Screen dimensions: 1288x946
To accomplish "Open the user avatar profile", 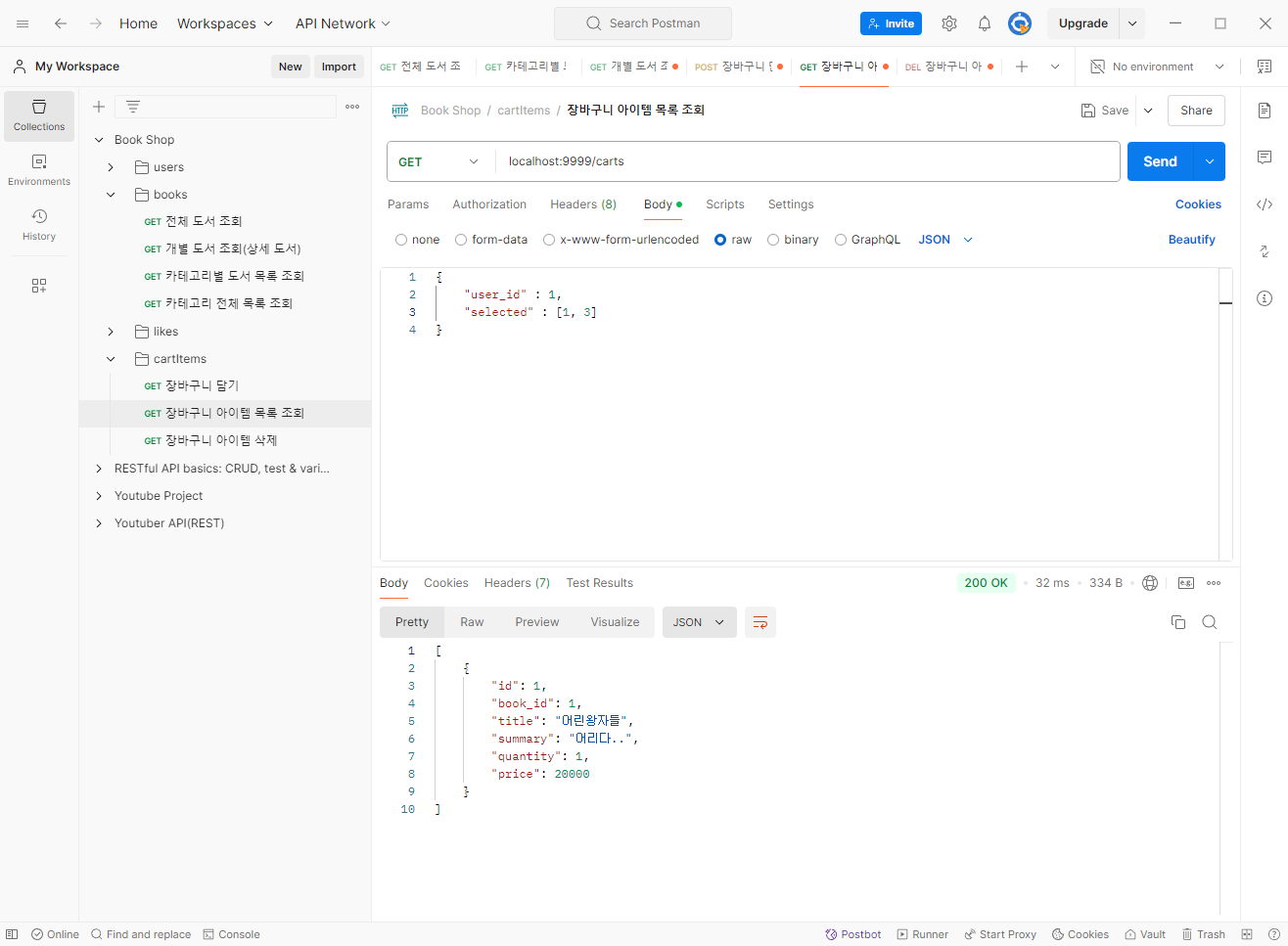I will coord(1020,23).
